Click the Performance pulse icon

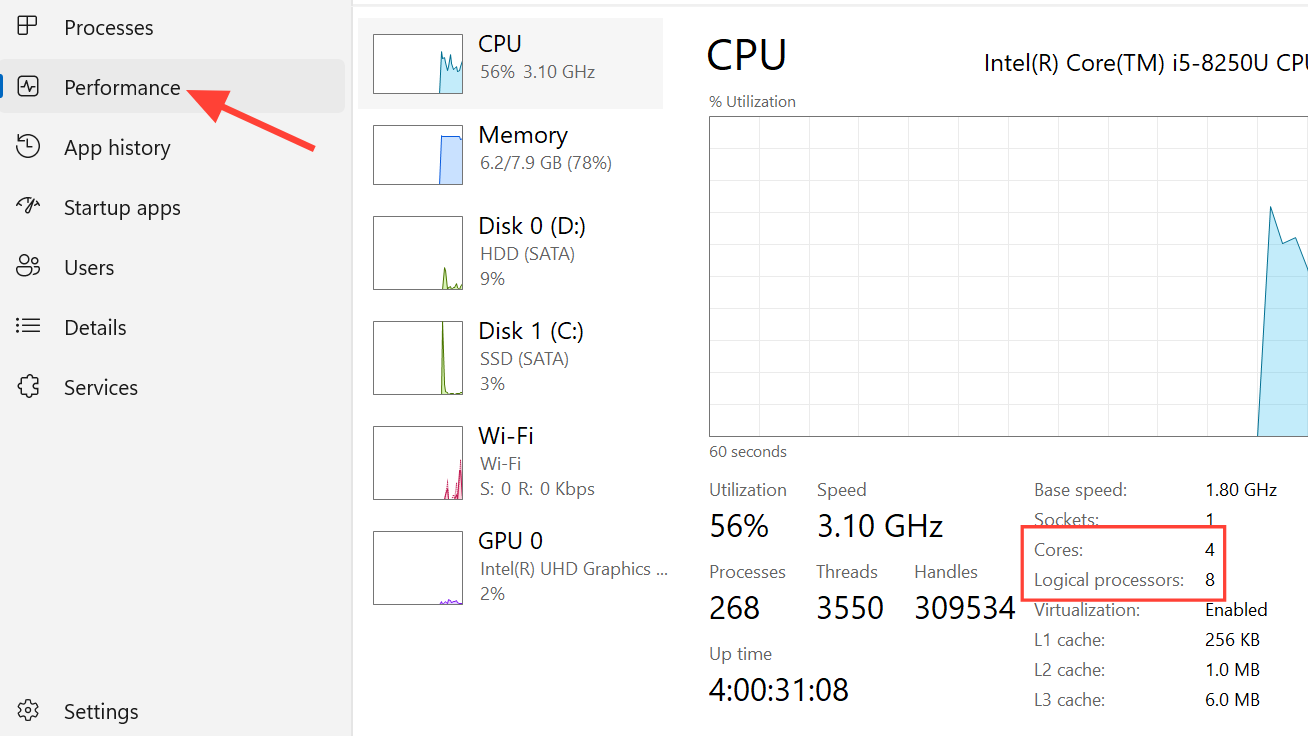28,87
